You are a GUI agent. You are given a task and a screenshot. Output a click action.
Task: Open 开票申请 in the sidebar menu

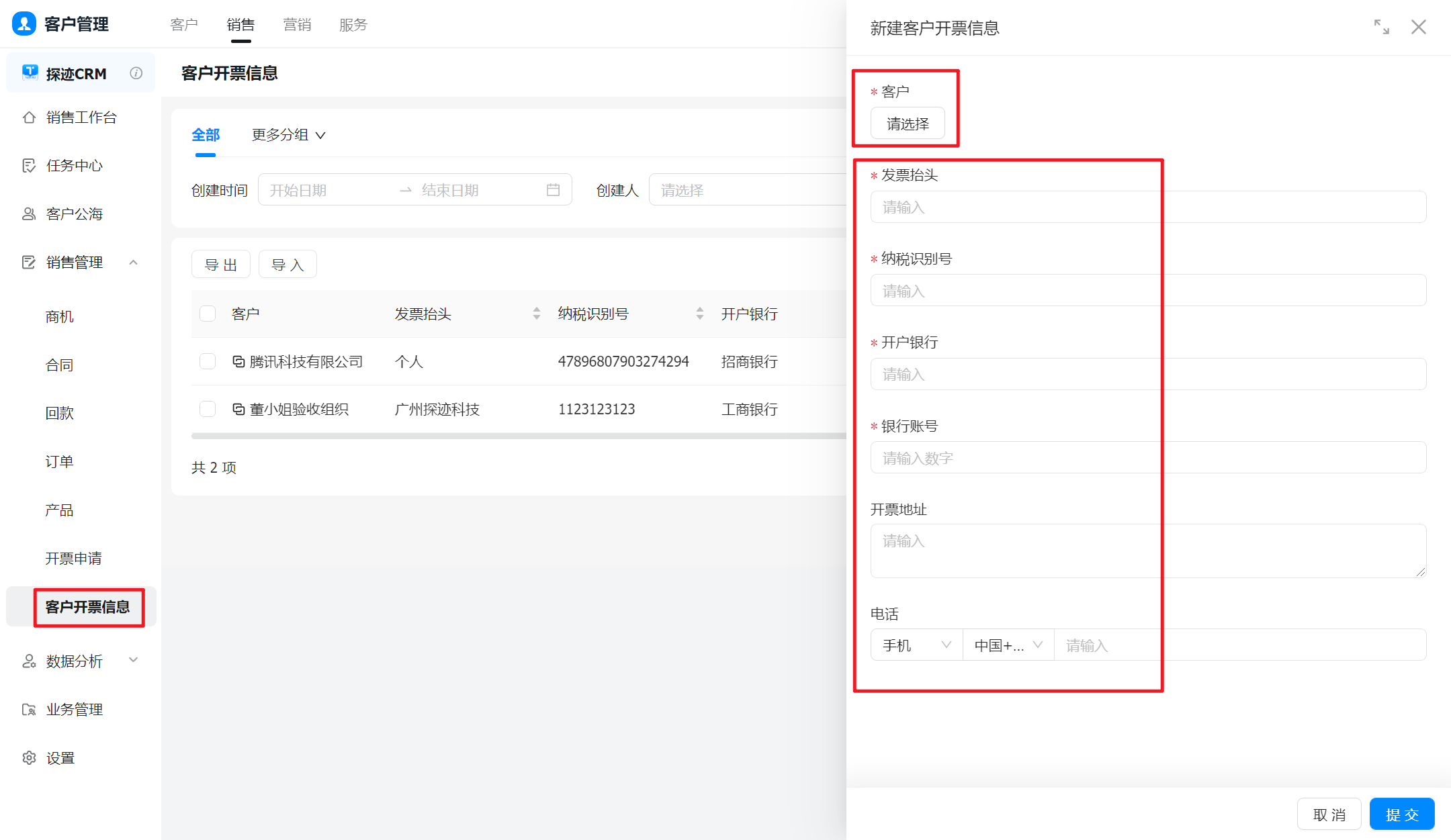[x=73, y=559]
